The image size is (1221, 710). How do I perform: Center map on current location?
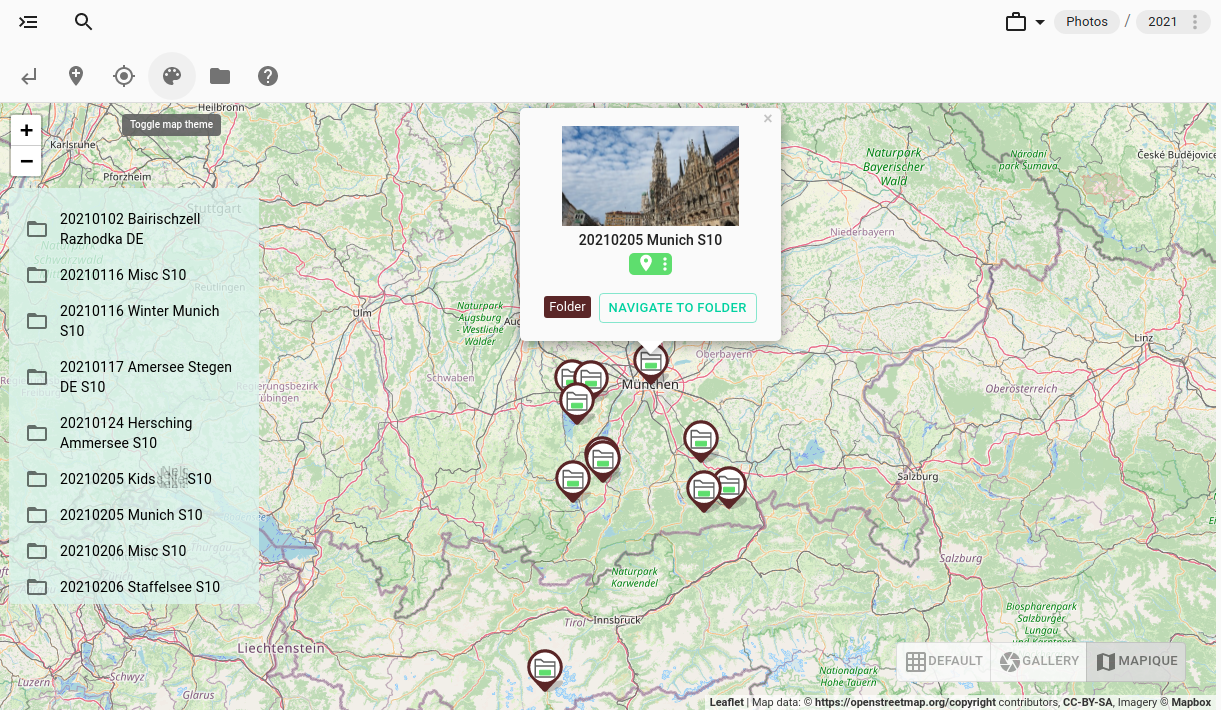(x=124, y=76)
